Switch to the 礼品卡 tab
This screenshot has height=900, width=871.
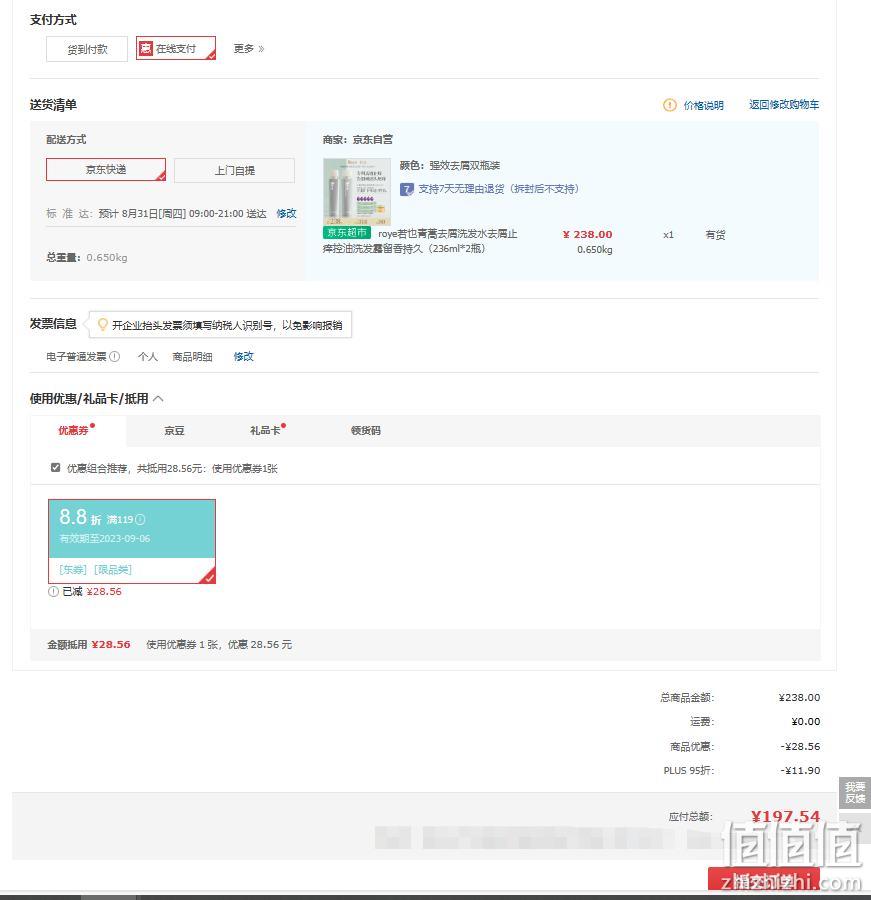(265, 430)
